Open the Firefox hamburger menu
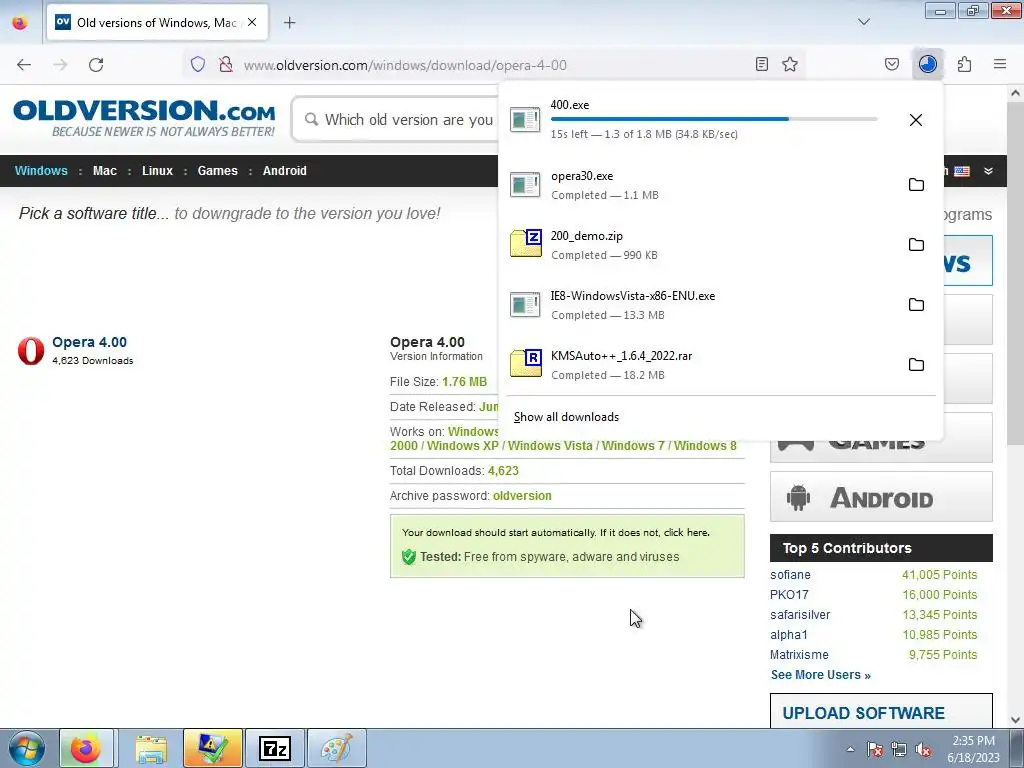 1000,64
